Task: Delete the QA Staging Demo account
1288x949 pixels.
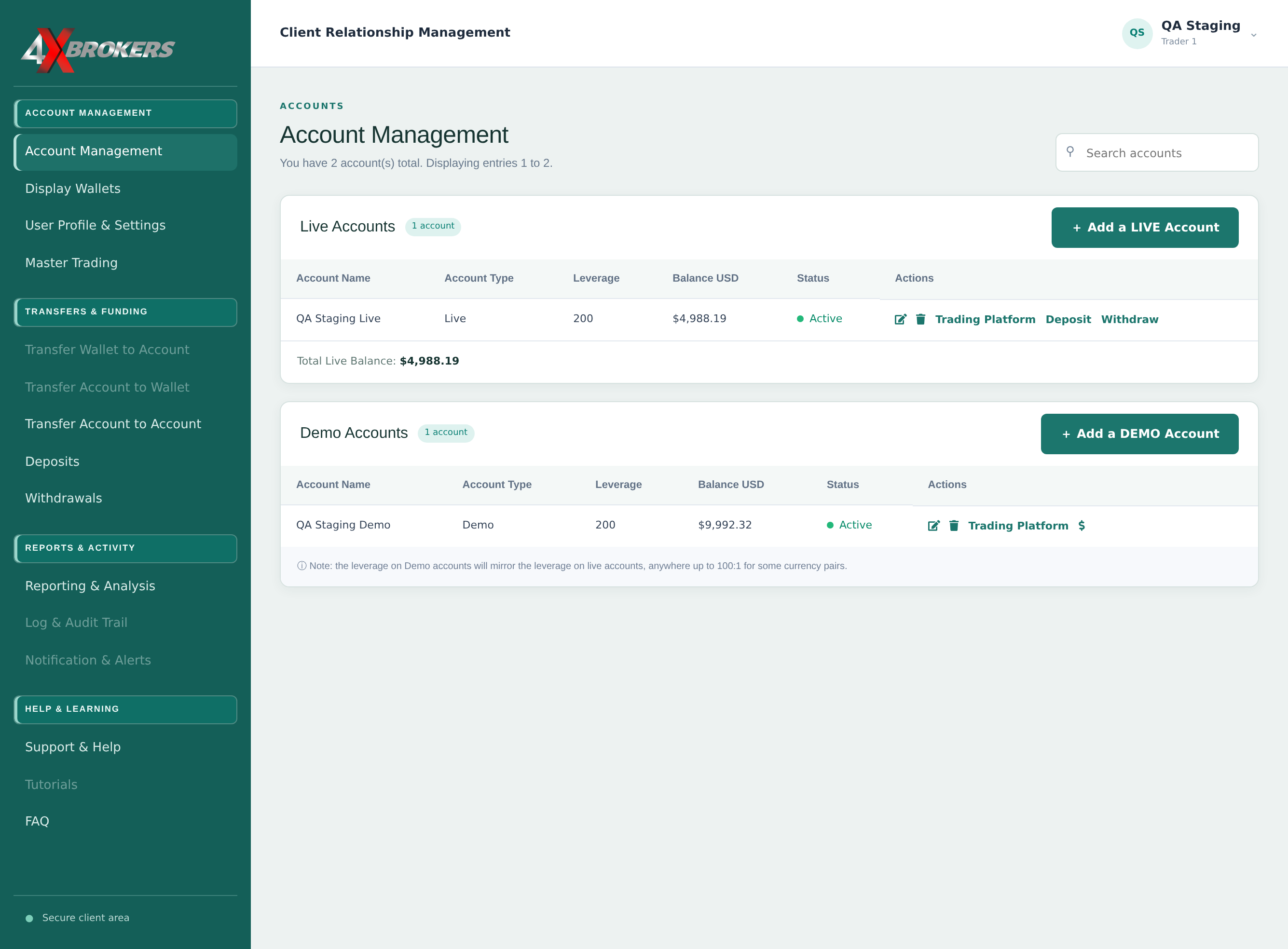Action: [954, 526]
